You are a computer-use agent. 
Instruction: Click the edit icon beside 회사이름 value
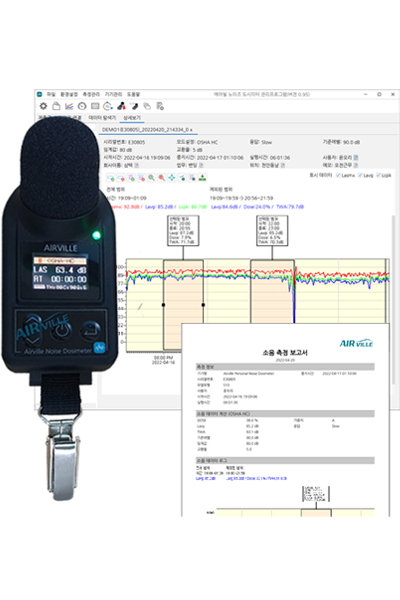coord(137,165)
